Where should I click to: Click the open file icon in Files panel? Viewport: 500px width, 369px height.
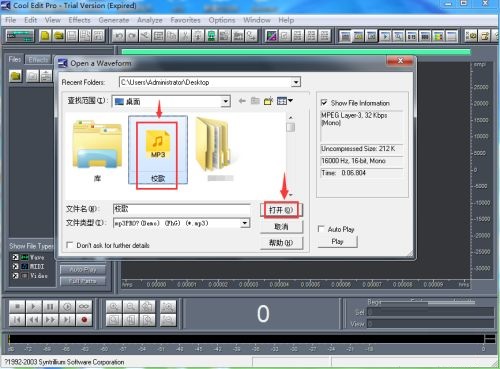click(15, 76)
